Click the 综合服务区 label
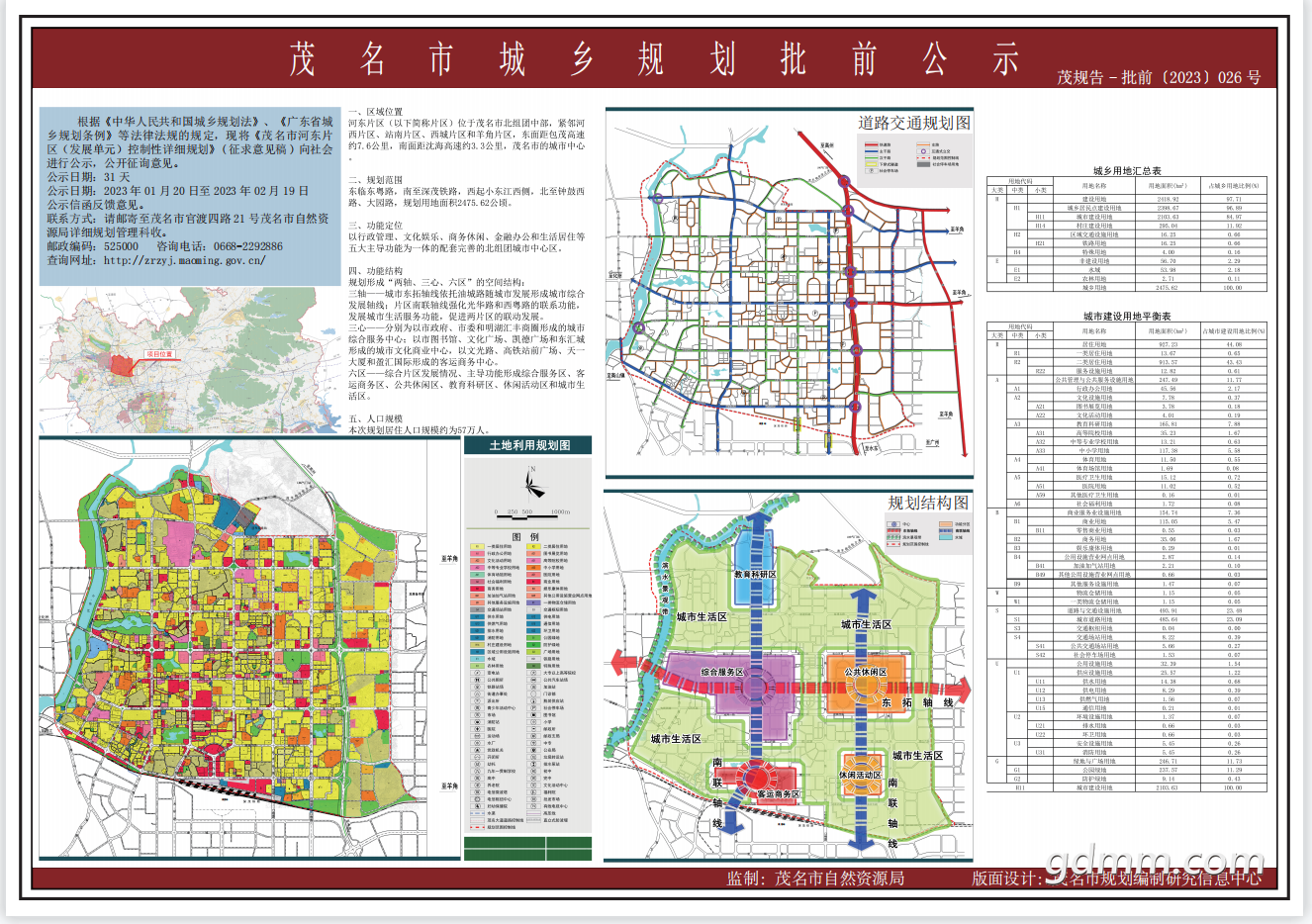 pos(723,672)
